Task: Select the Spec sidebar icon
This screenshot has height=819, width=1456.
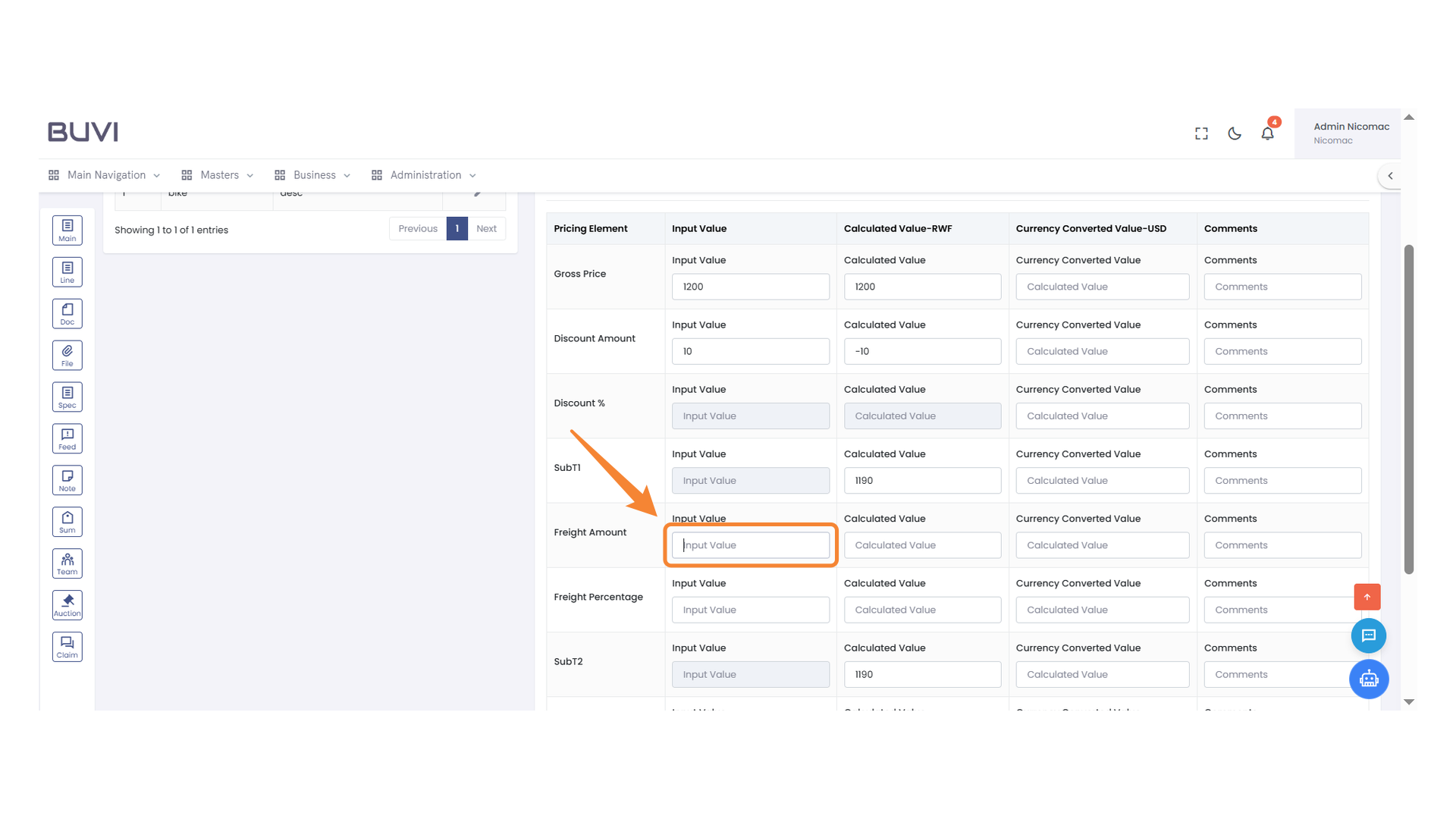Action: pos(67,397)
